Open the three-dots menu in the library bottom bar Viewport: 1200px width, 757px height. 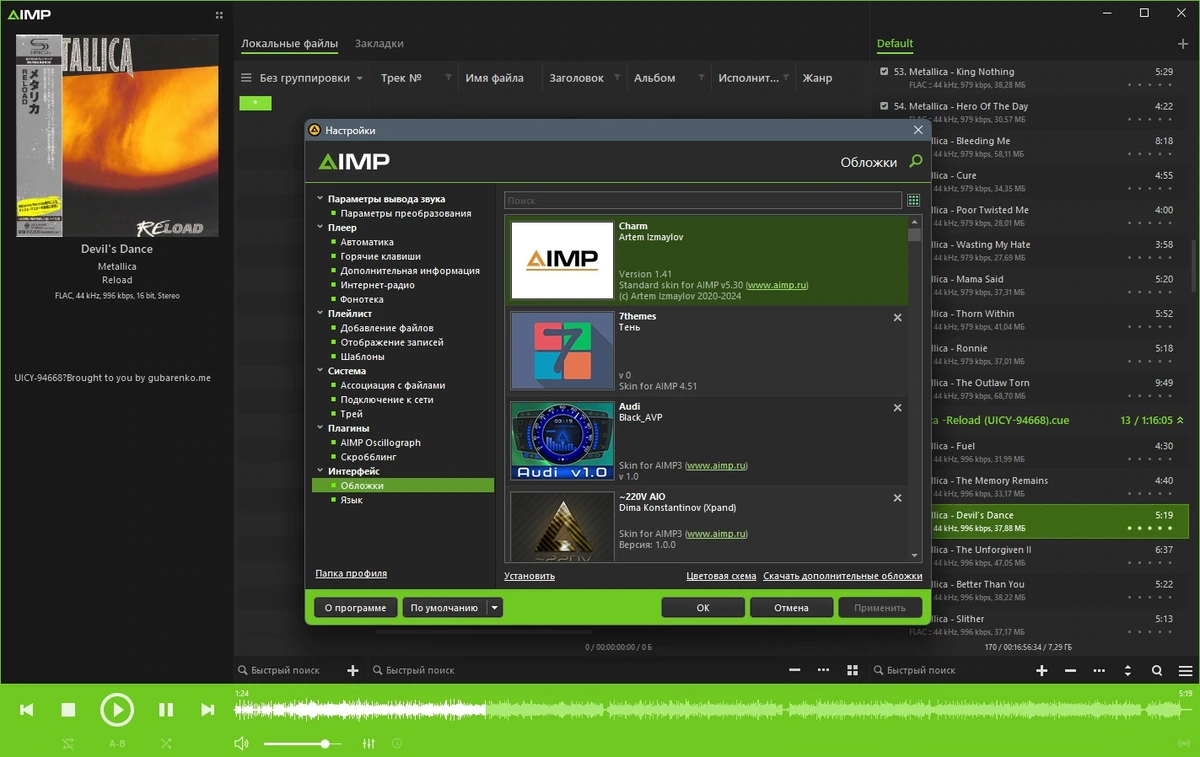pos(824,670)
